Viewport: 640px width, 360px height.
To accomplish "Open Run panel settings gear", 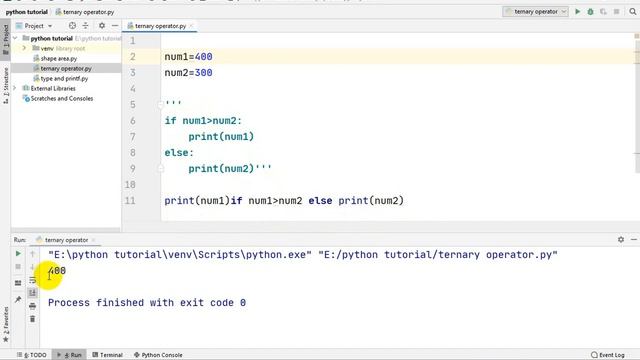I will 621,240.
